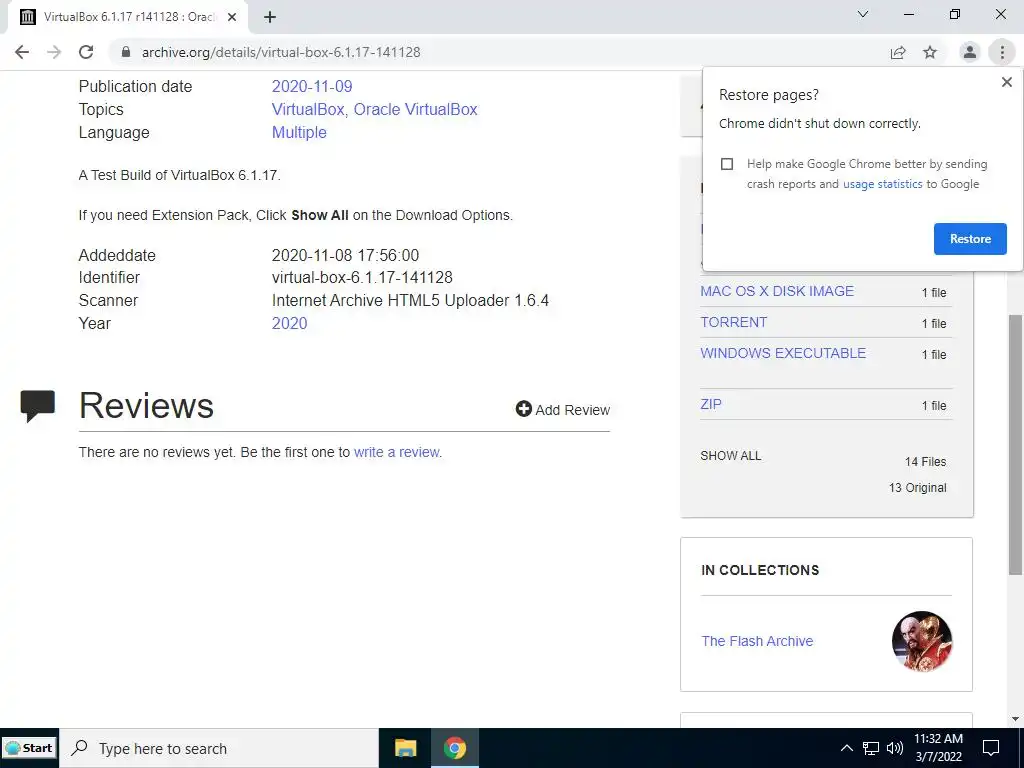The width and height of the screenshot is (1024, 768).
Task: Open the Oracle VirtualBox topic link
Action: pyautogui.click(x=415, y=109)
